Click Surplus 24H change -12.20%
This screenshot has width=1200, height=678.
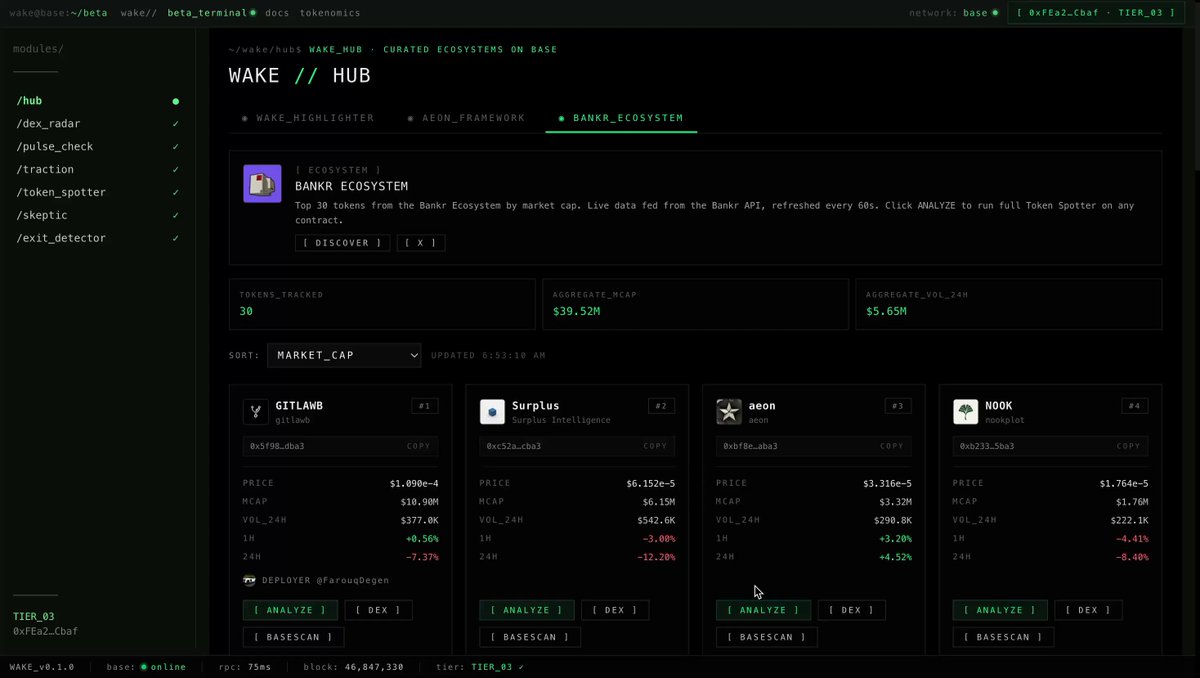point(654,557)
